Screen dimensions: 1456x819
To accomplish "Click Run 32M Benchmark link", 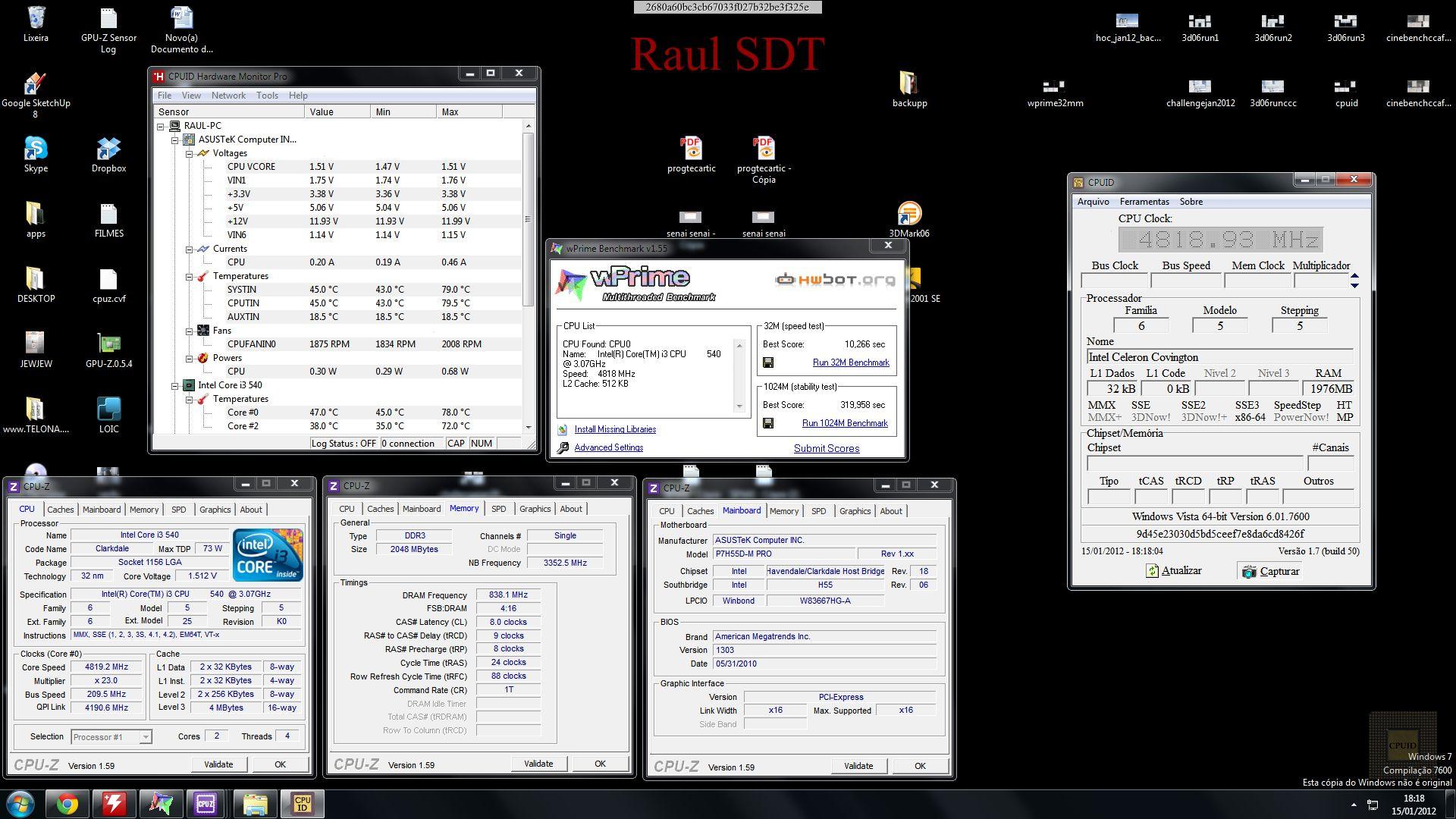I will tap(851, 362).
